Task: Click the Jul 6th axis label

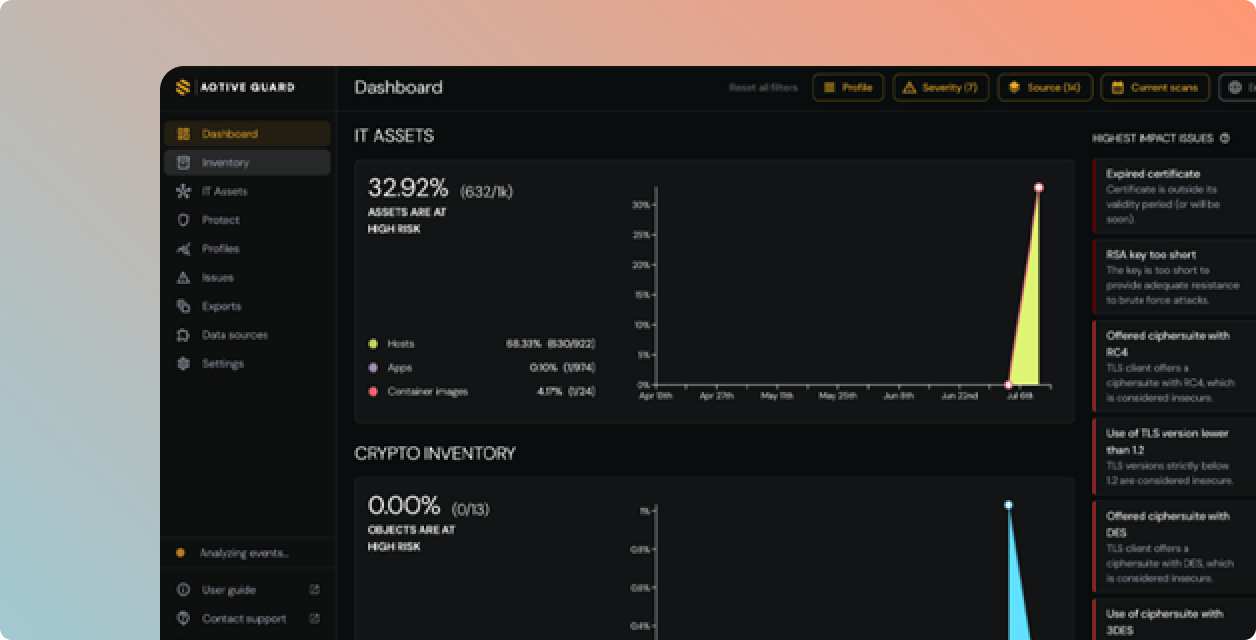Action: coord(1020,396)
